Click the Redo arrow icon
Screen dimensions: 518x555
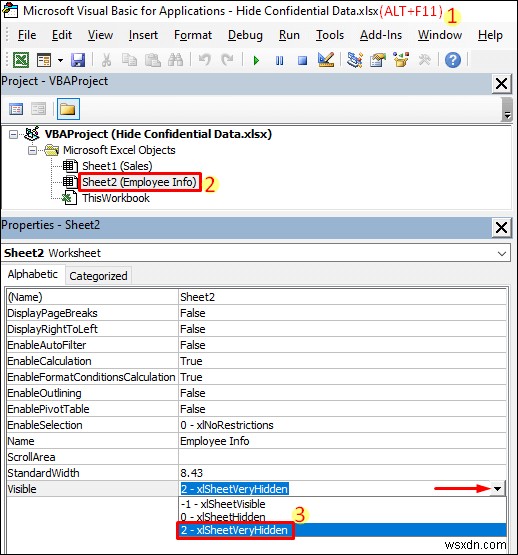click(x=227, y=60)
